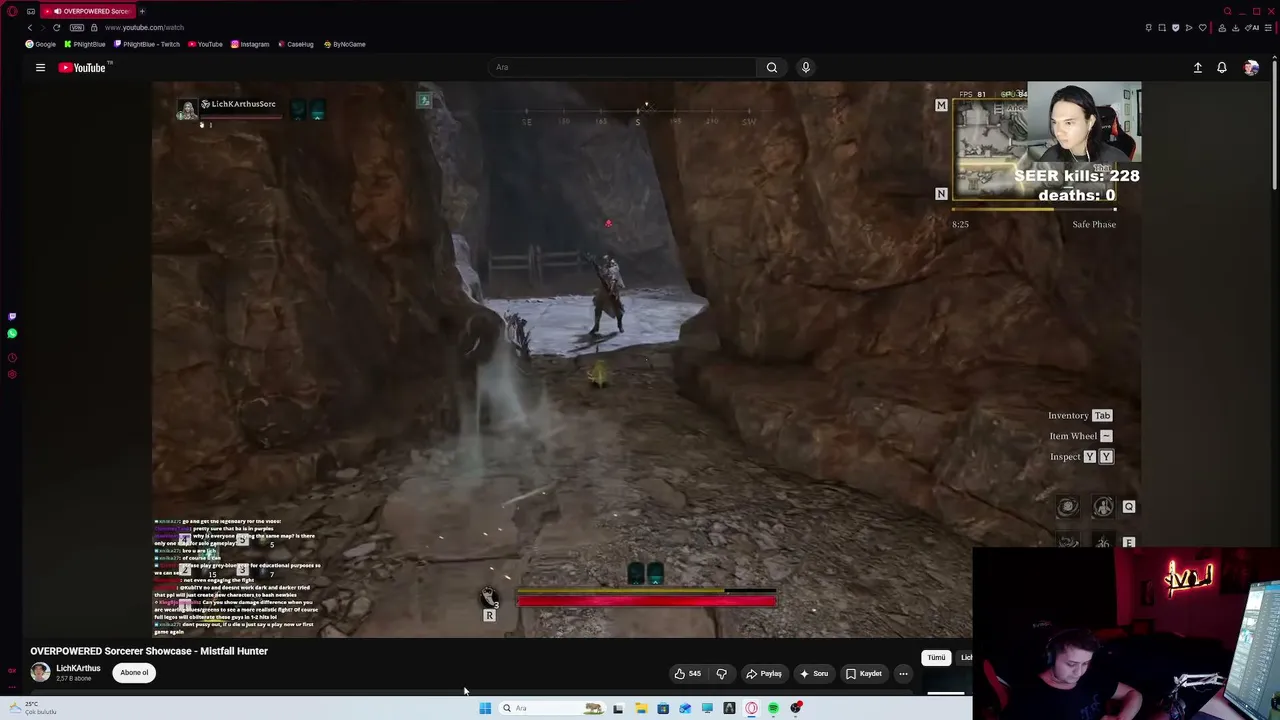Open the YouTube account avatar menu
Viewport: 1280px width, 720px height.
[1251, 67]
